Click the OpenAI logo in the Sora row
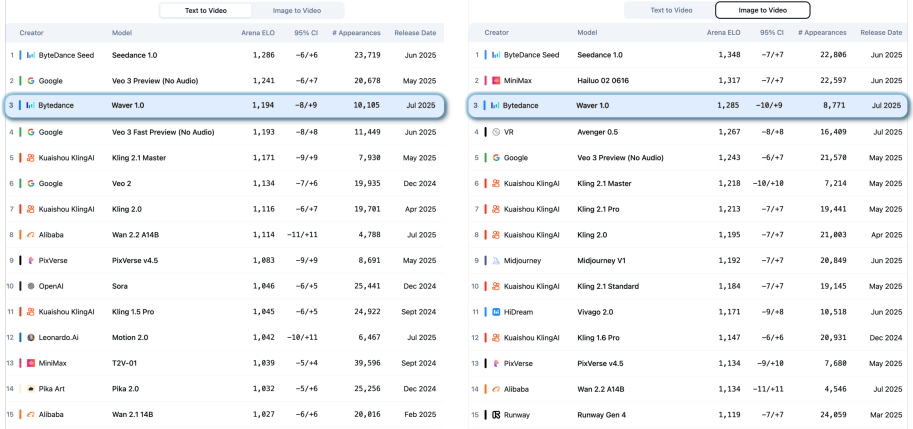Screen dimensions: 913x429 [x=31, y=286]
